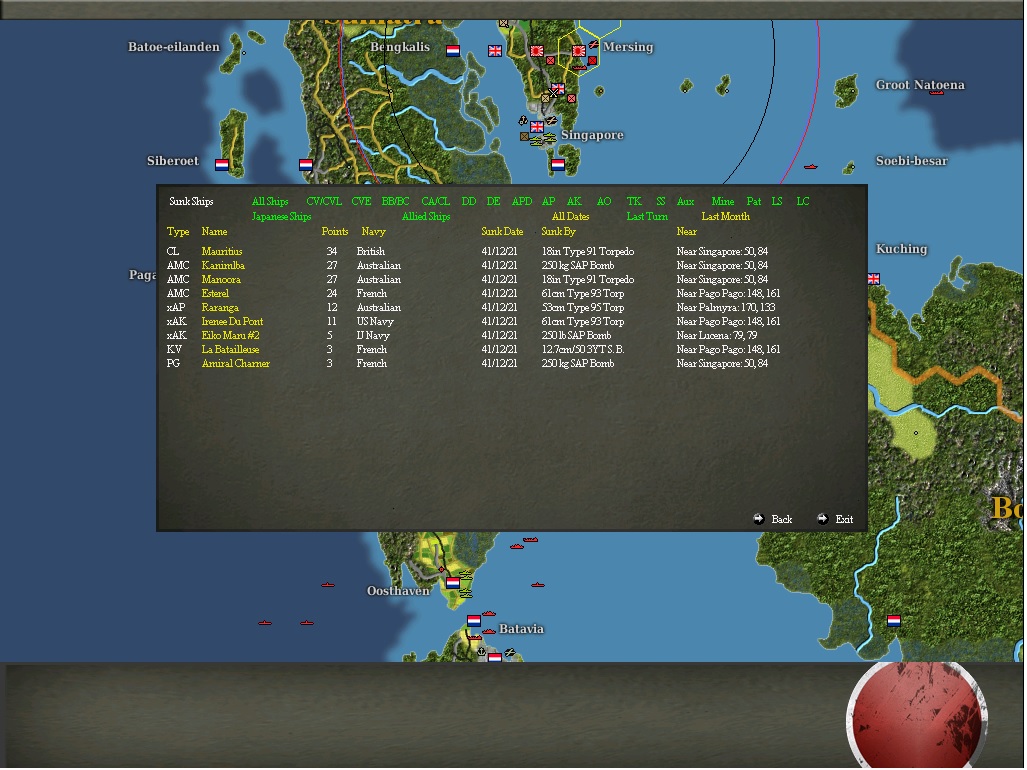Filter sunk ships by TK
The height and width of the screenshot is (770, 1027).
pos(635,202)
